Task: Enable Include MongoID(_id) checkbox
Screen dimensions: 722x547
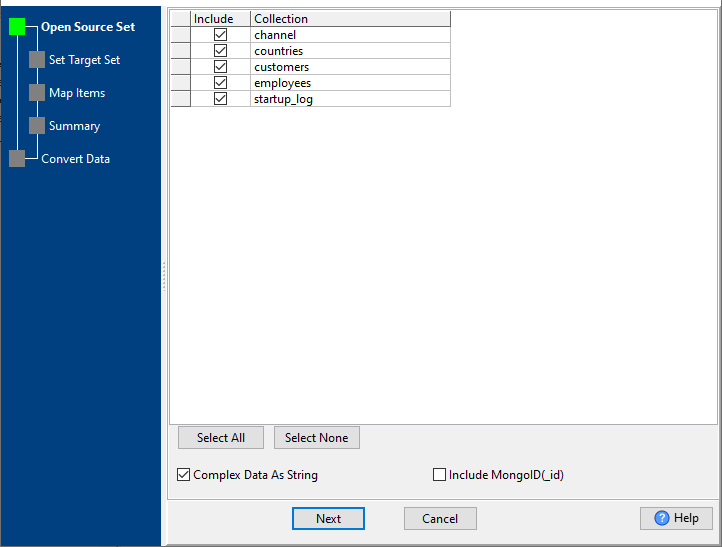Action: (439, 475)
